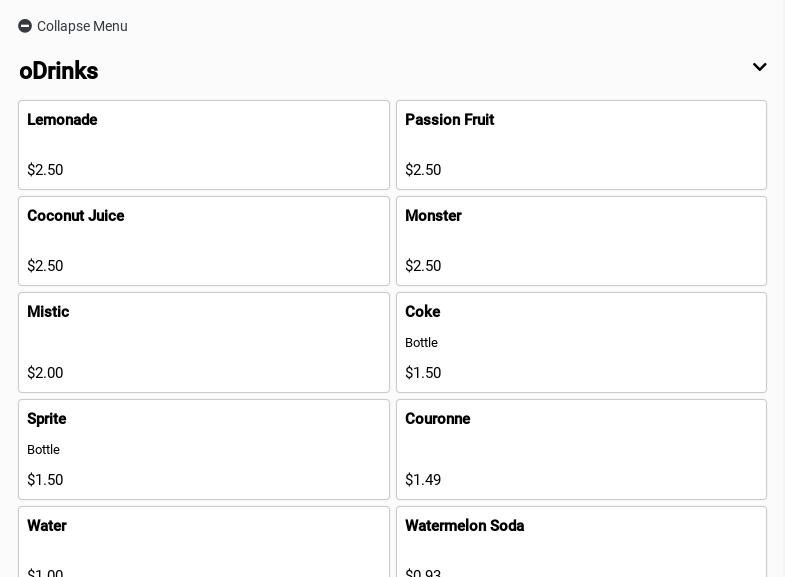Collapse the oDrinks section chevron
Viewport: 785px width, 577px height.
(759, 68)
